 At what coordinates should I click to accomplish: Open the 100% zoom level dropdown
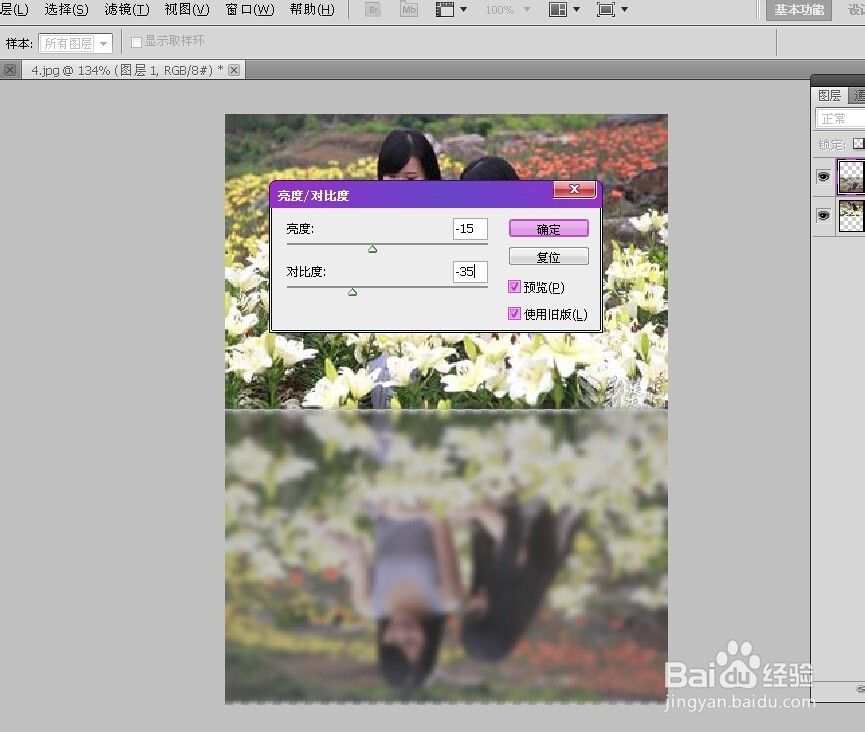[508, 9]
